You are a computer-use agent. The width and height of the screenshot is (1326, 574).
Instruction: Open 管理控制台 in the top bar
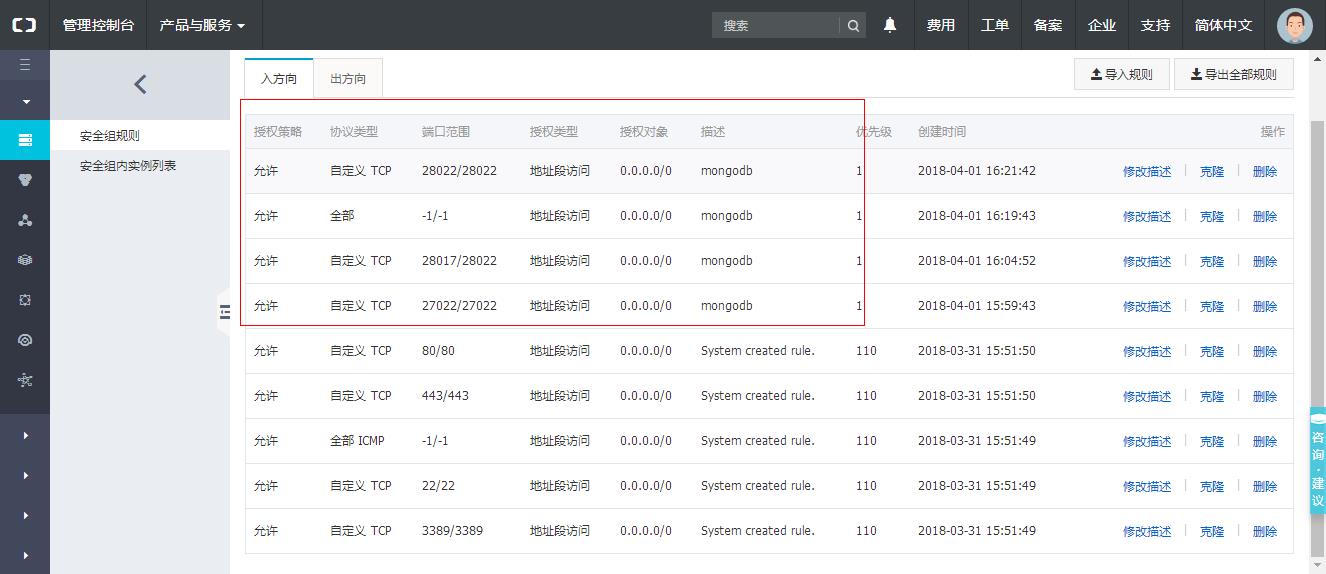(x=98, y=25)
